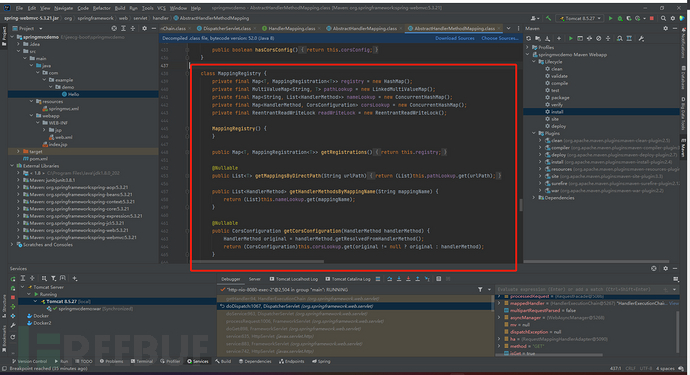Open the Endpoints tool window button

tap(291, 361)
